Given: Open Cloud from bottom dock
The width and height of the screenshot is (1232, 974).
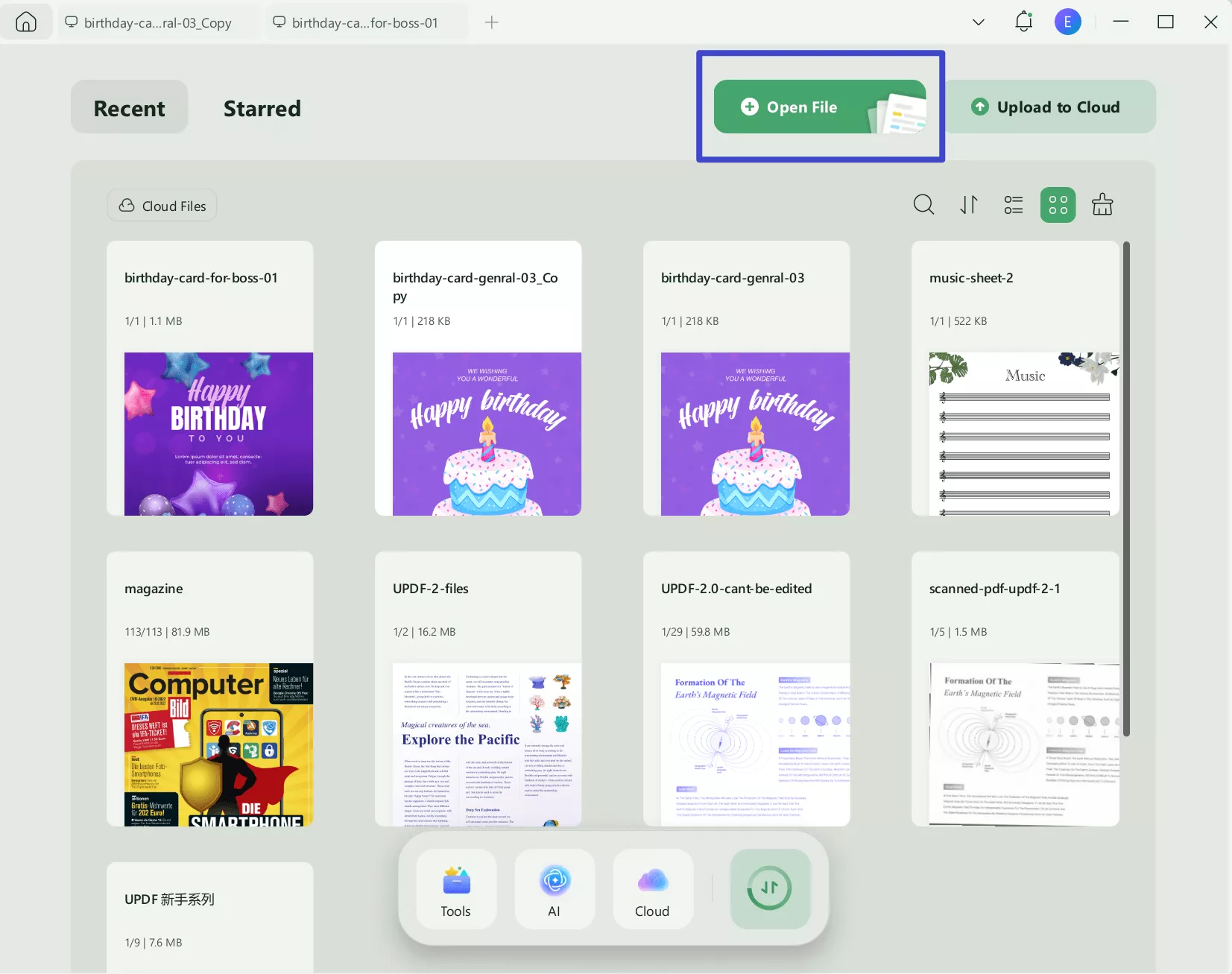Looking at the screenshot, I should coord(652,889).
